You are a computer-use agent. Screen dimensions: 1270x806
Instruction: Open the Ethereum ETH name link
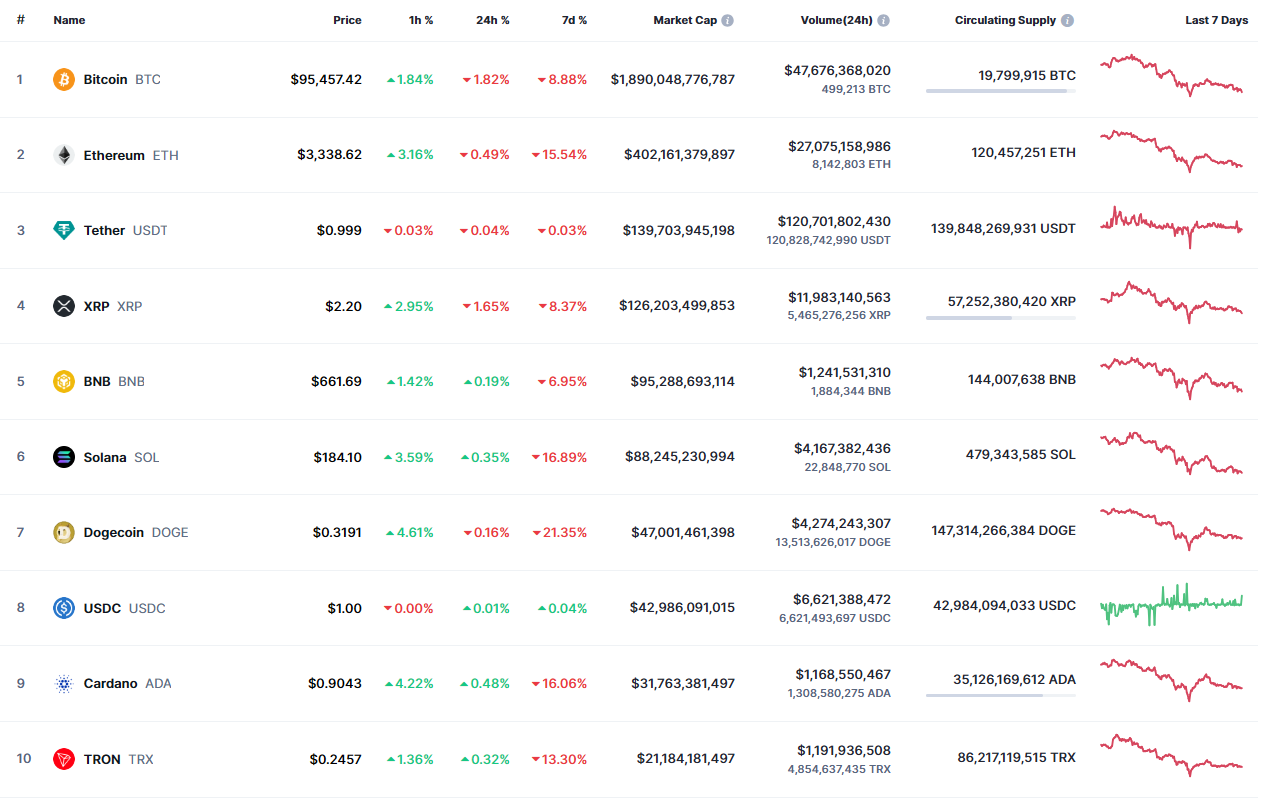tap(131, 155)
